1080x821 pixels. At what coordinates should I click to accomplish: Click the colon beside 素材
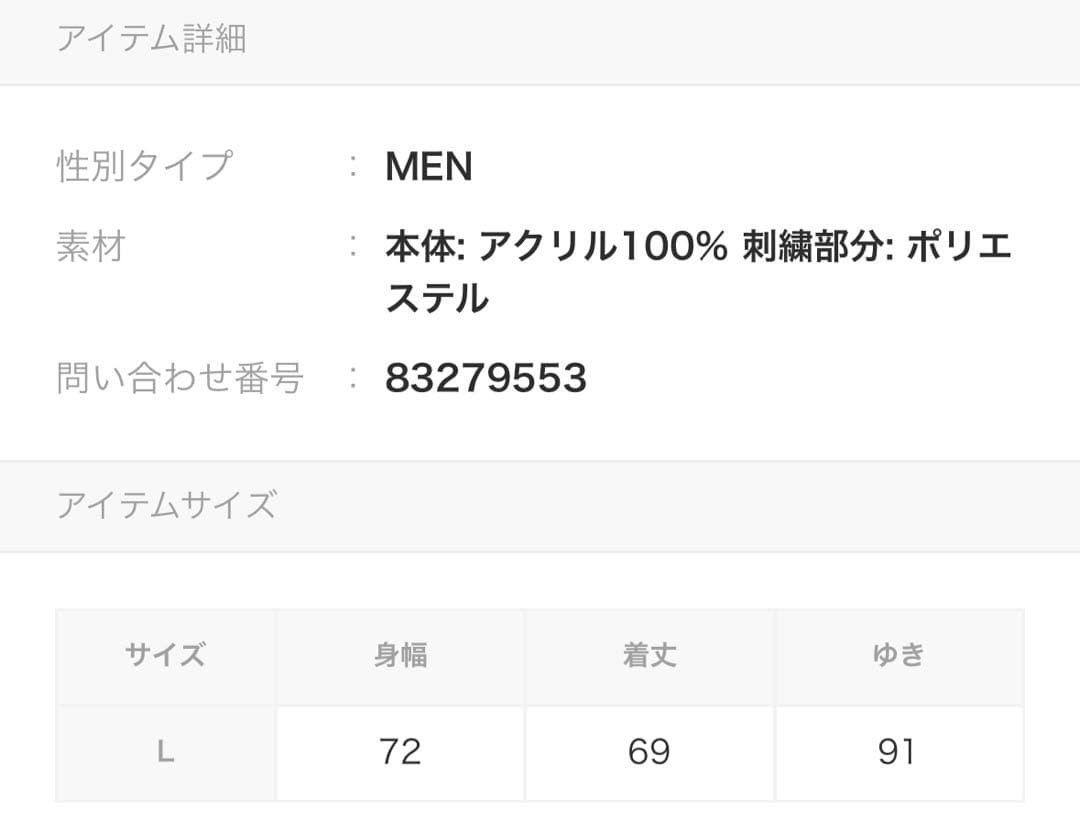(x=354, y=247)
